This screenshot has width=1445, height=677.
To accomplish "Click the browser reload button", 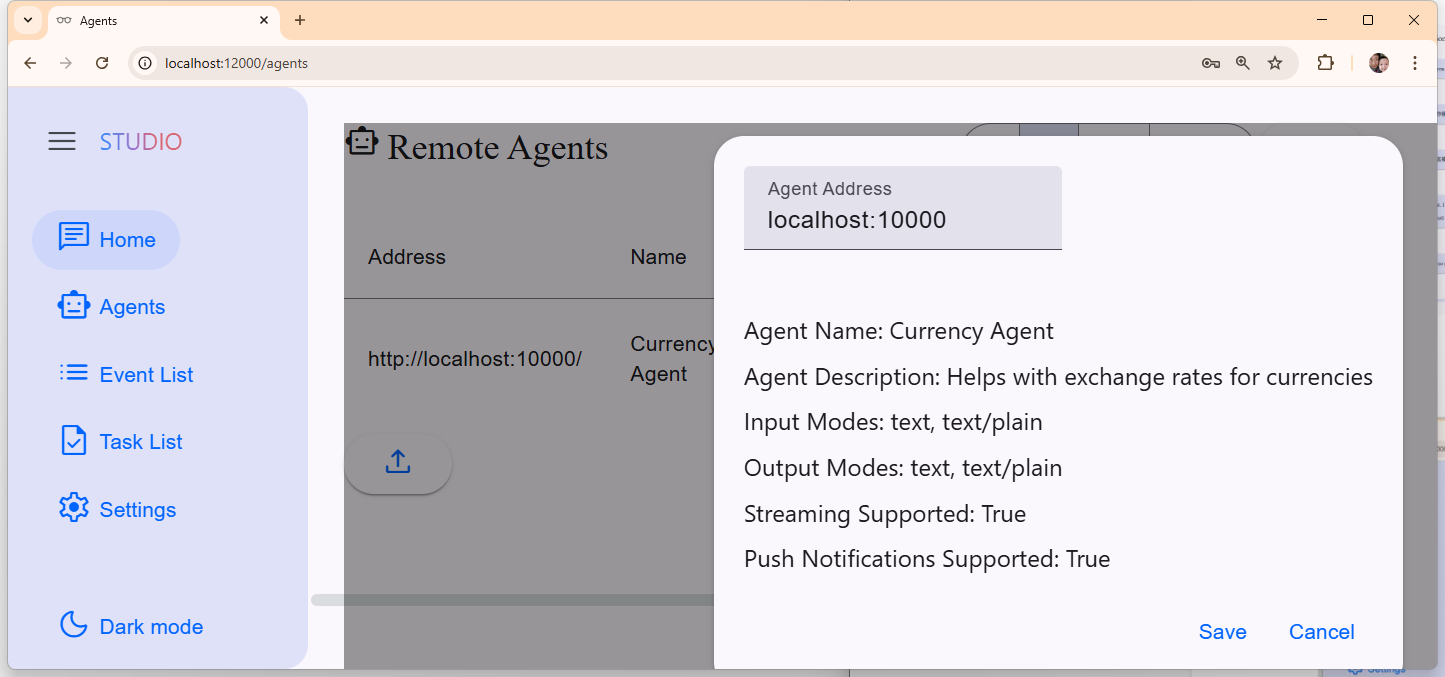I will click(x=102, y=63).
